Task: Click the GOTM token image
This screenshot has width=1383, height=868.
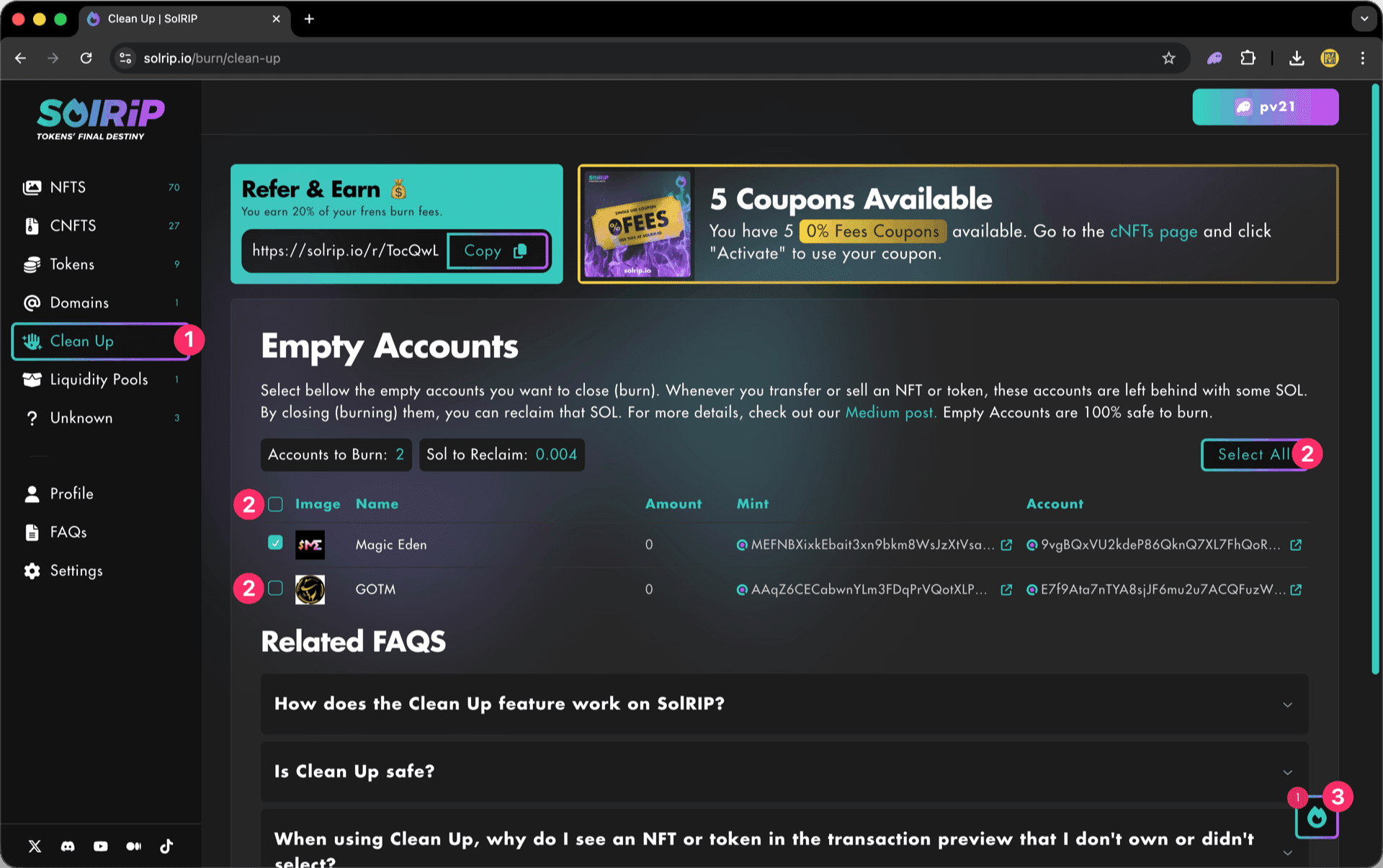Action: pyautogui.click(x=310, y=589)
